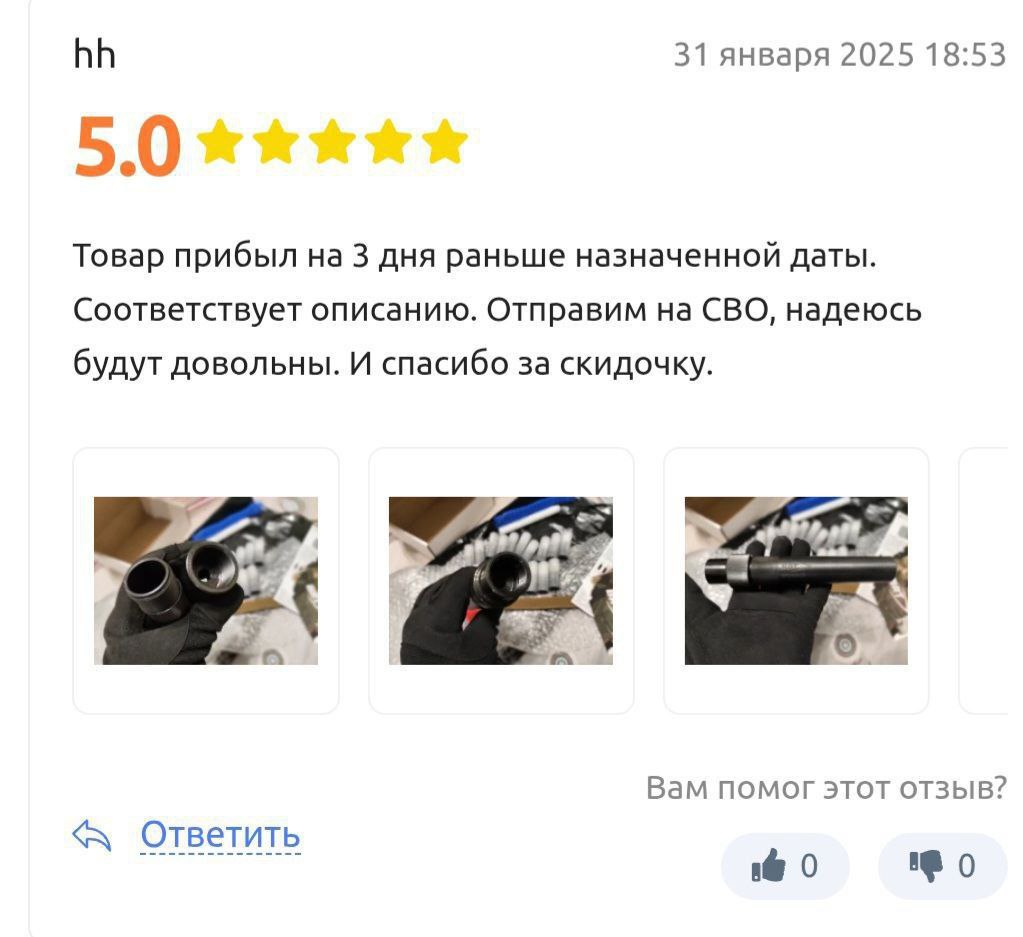Select the fifth yellow rating star
This screenshot has height=937, width=1023.
point(444,141)
